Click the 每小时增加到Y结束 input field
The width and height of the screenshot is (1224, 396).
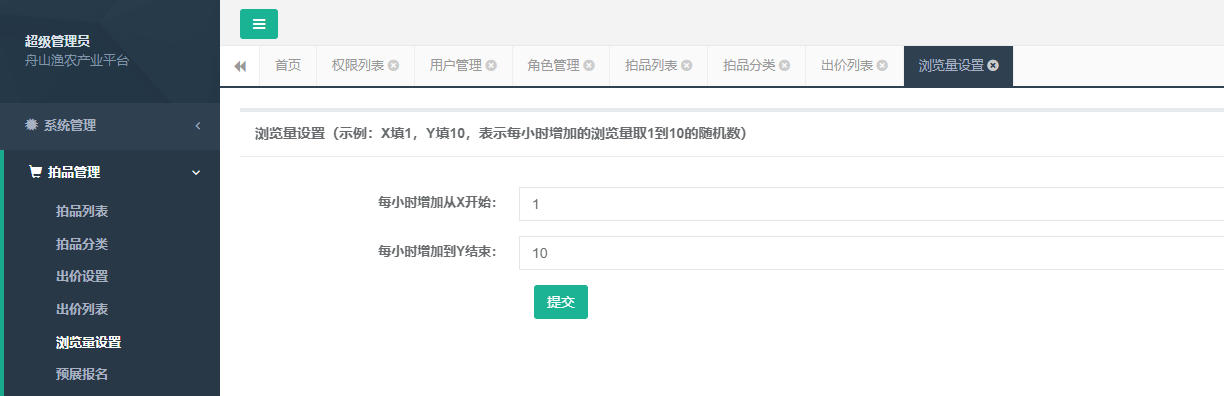pyautogui.click(x=871, y=253)
